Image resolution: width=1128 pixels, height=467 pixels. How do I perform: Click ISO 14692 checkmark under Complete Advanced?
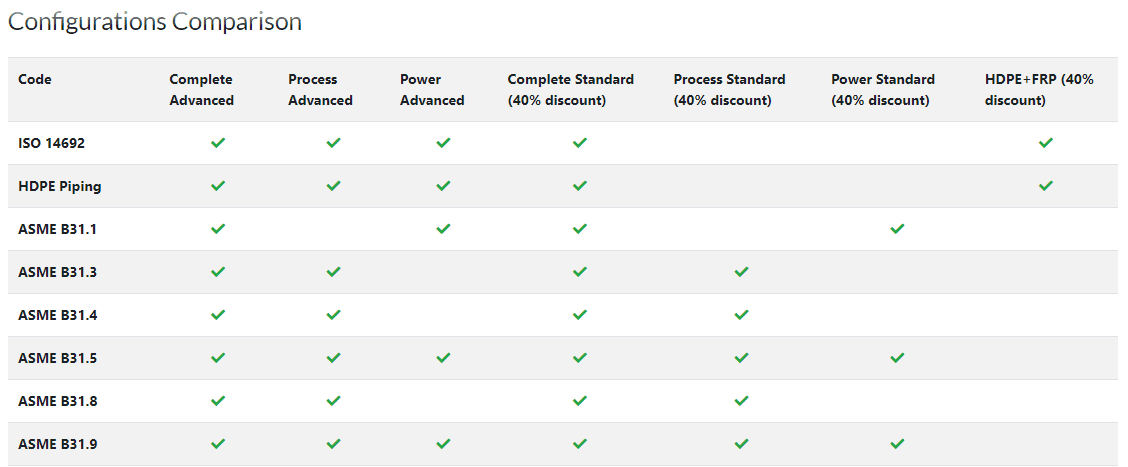[218, 143]
